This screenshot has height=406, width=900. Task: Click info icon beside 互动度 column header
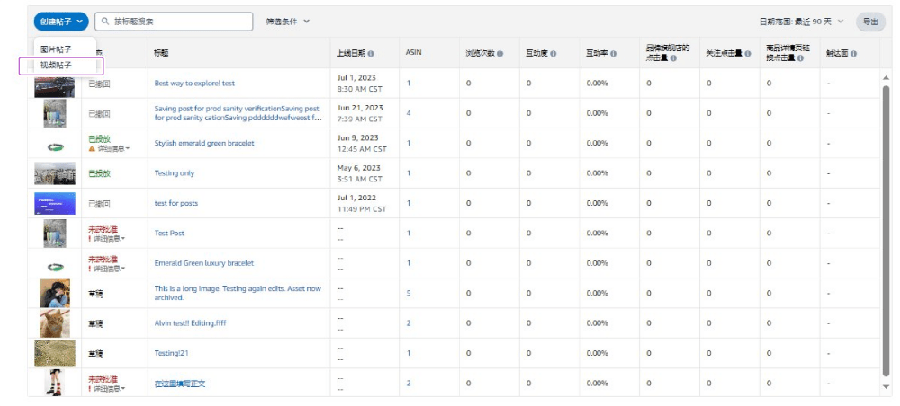553,53
